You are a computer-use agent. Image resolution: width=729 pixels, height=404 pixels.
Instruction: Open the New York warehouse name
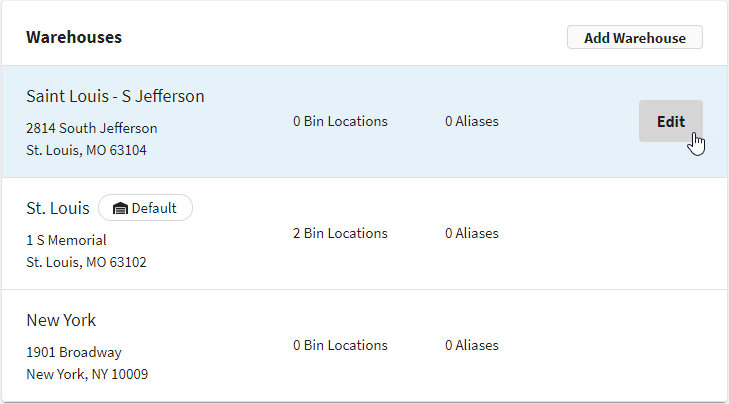pyautogui.click(x=61, y=320)
